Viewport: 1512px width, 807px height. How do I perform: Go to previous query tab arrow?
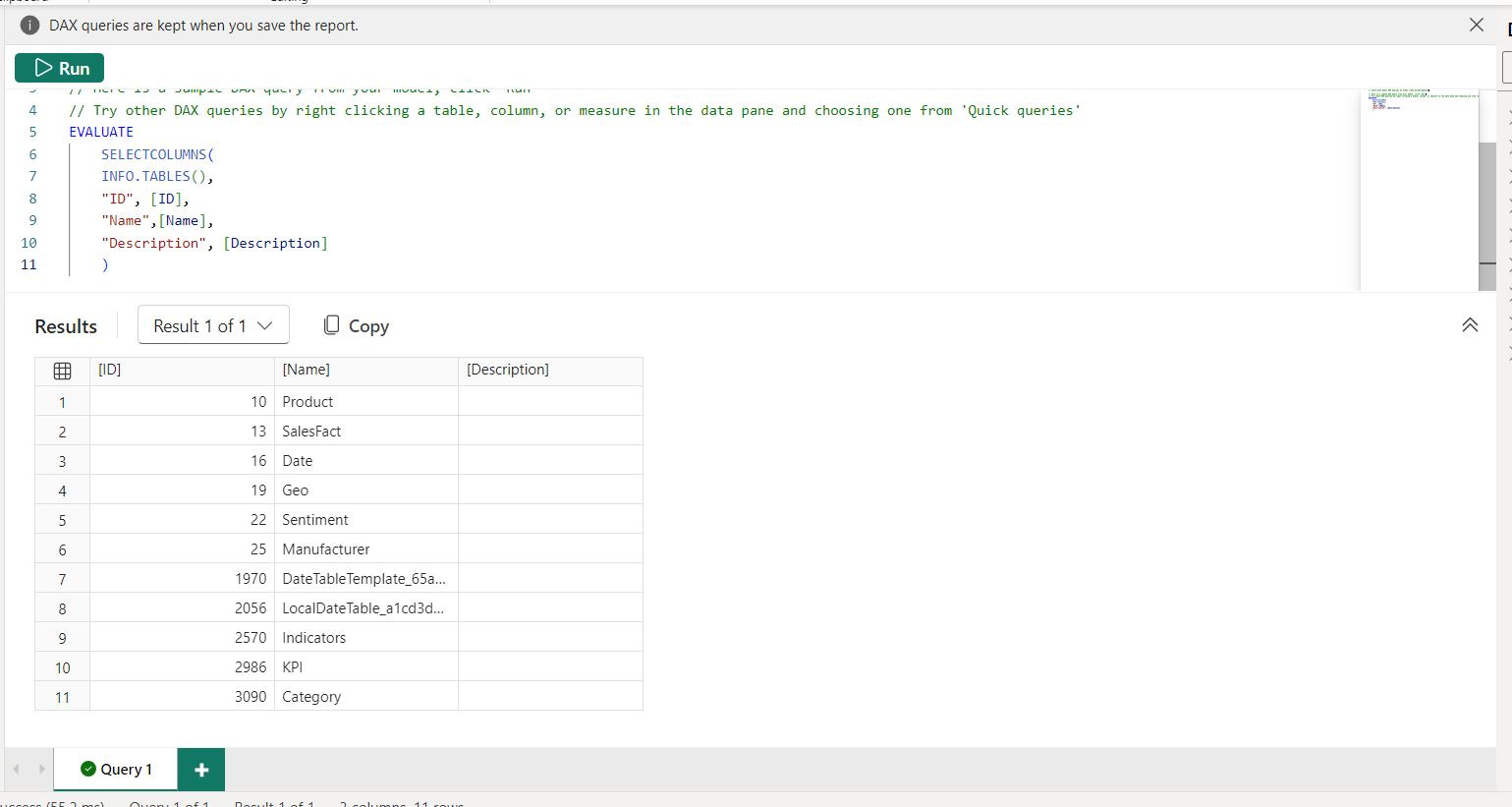(16, 769)
